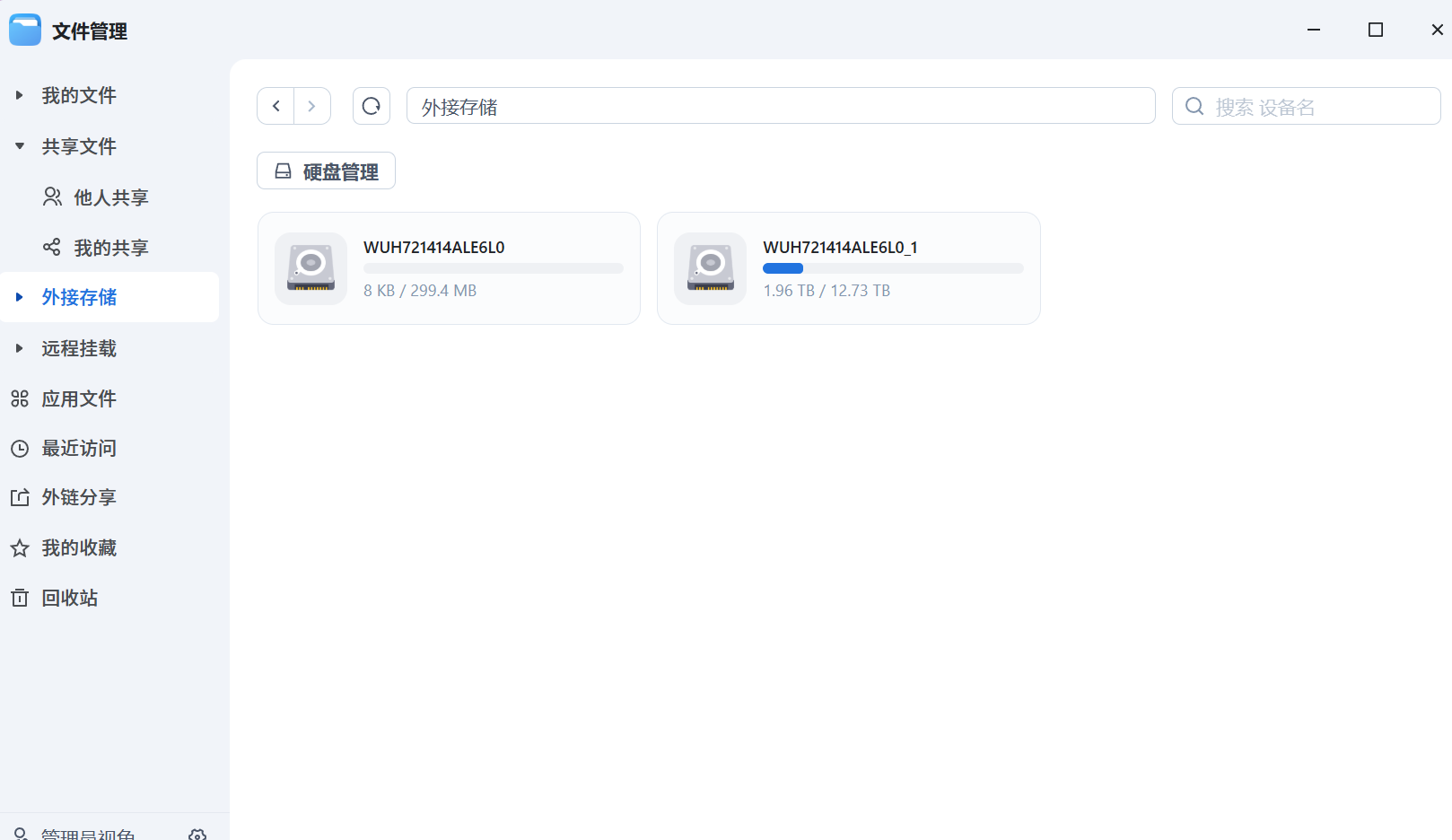The image size is (1452, 840).
Task: Click the blue usage bar of WUH721414ALE6L0_1
Action: pyautogui.click(x=783, y=268)
